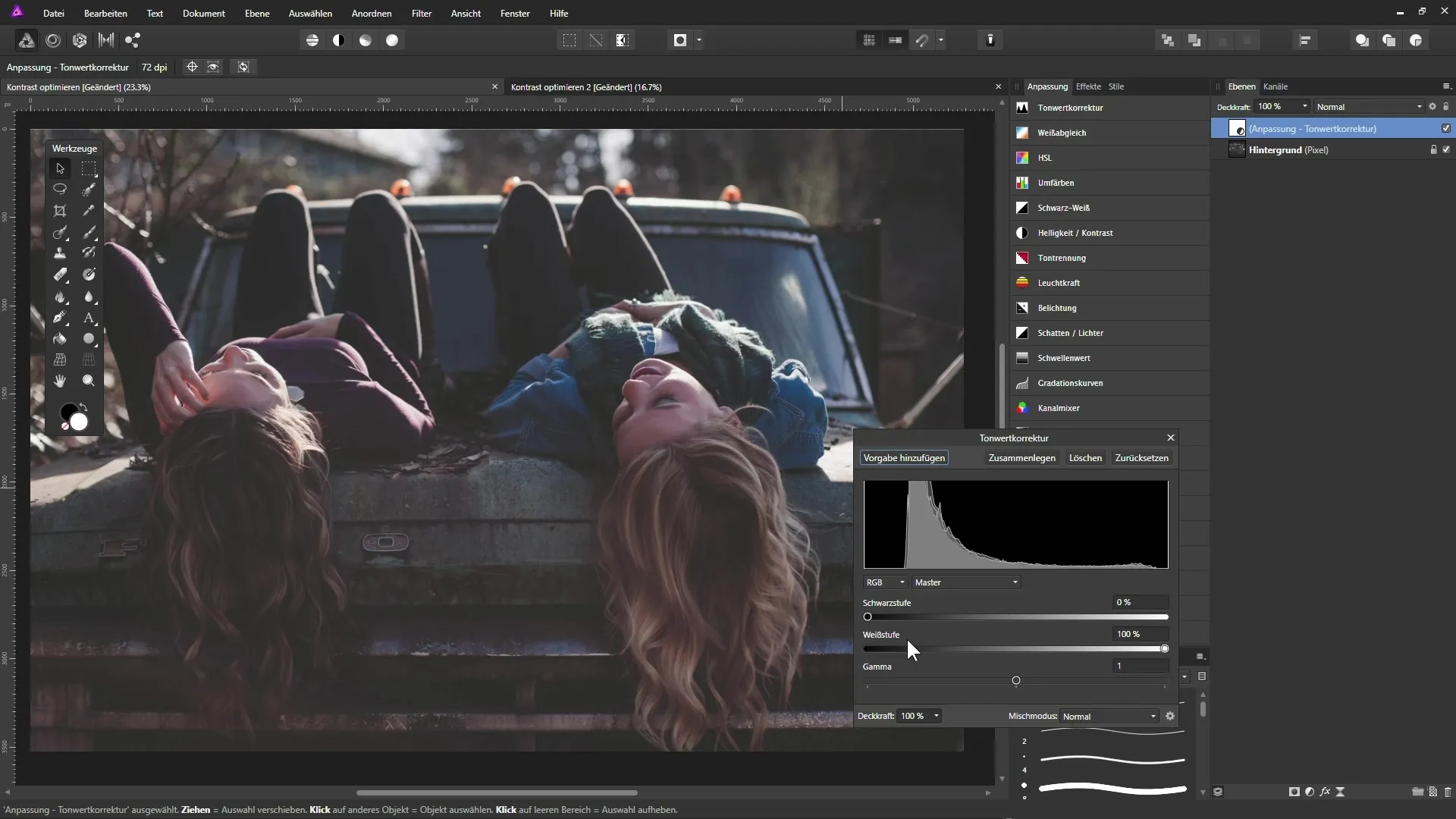The width and height of the screenshot is (1456, 819).
Task: Select the Pen tool
Action: [60, 318]
